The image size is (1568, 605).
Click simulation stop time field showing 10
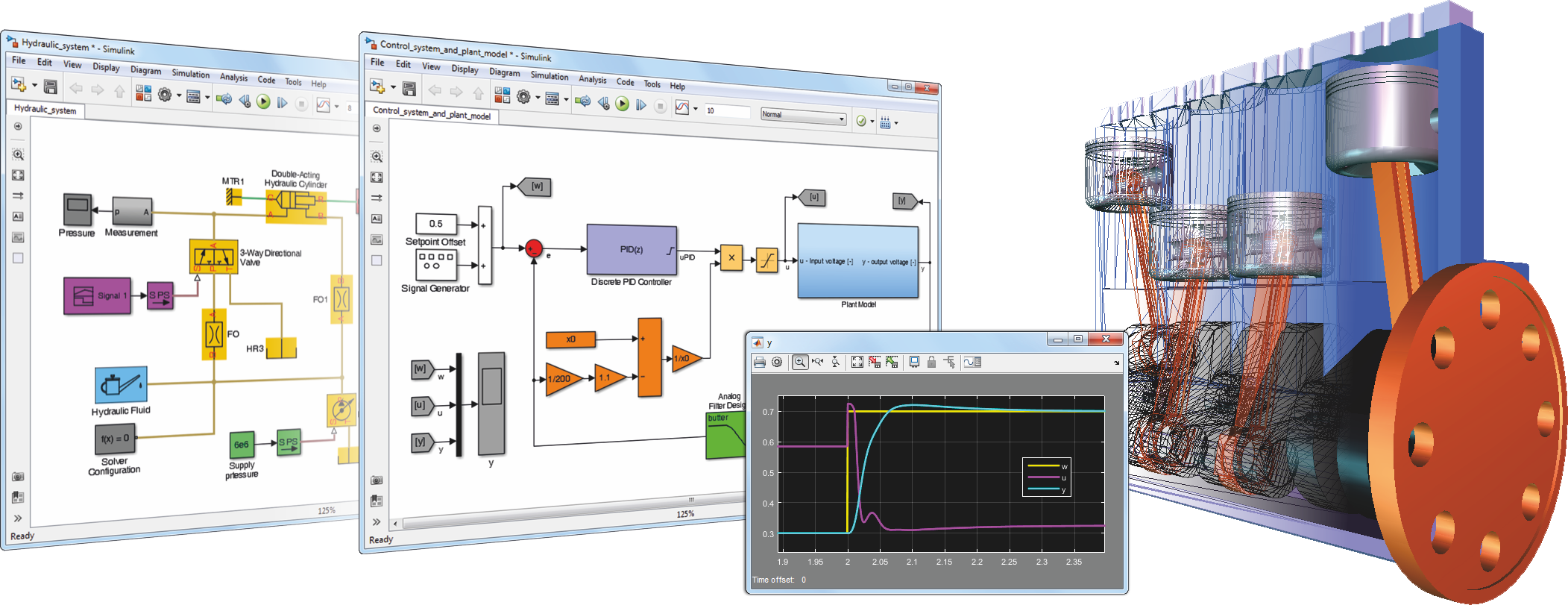pyautogui.click(x=726, y=110)
